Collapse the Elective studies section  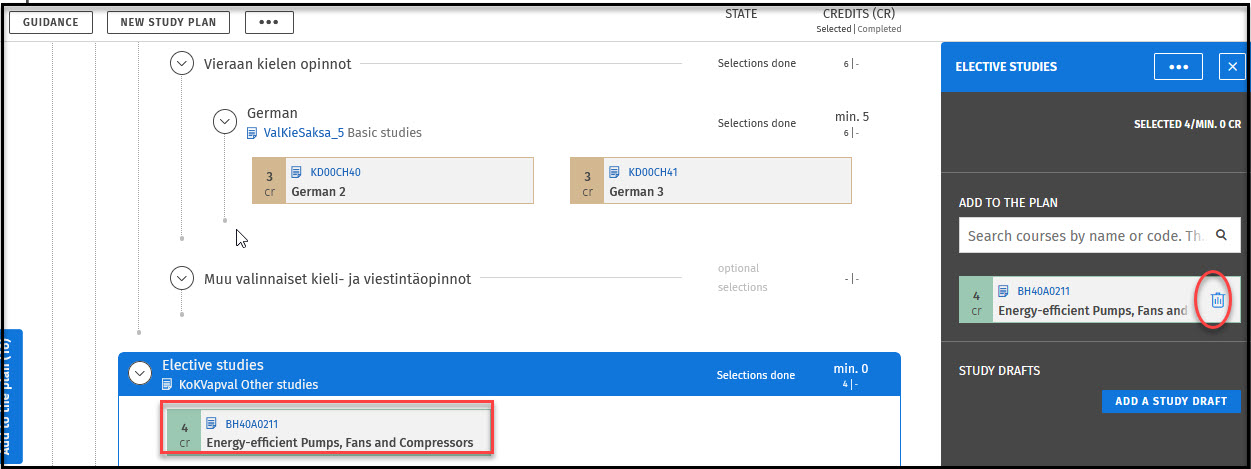(x=139, y=374)
